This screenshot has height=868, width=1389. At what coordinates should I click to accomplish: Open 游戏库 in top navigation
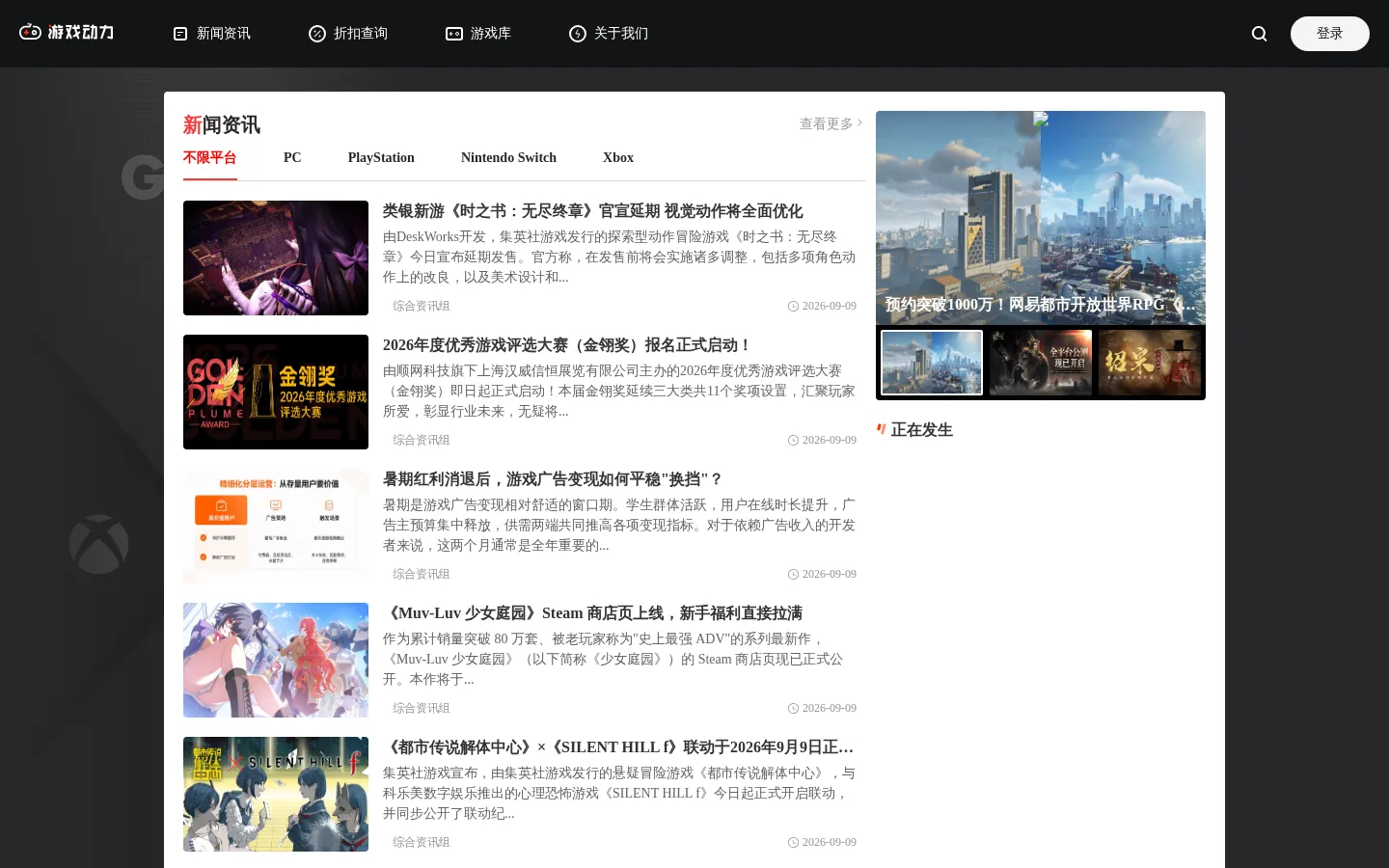491,34
